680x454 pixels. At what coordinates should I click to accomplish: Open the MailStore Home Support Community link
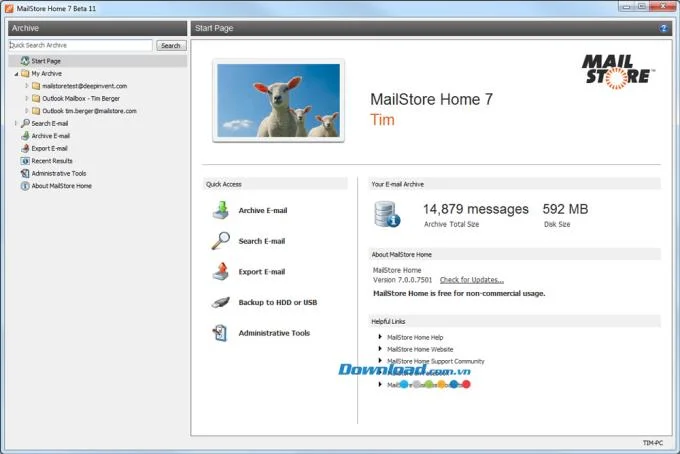tap(436, 361)
